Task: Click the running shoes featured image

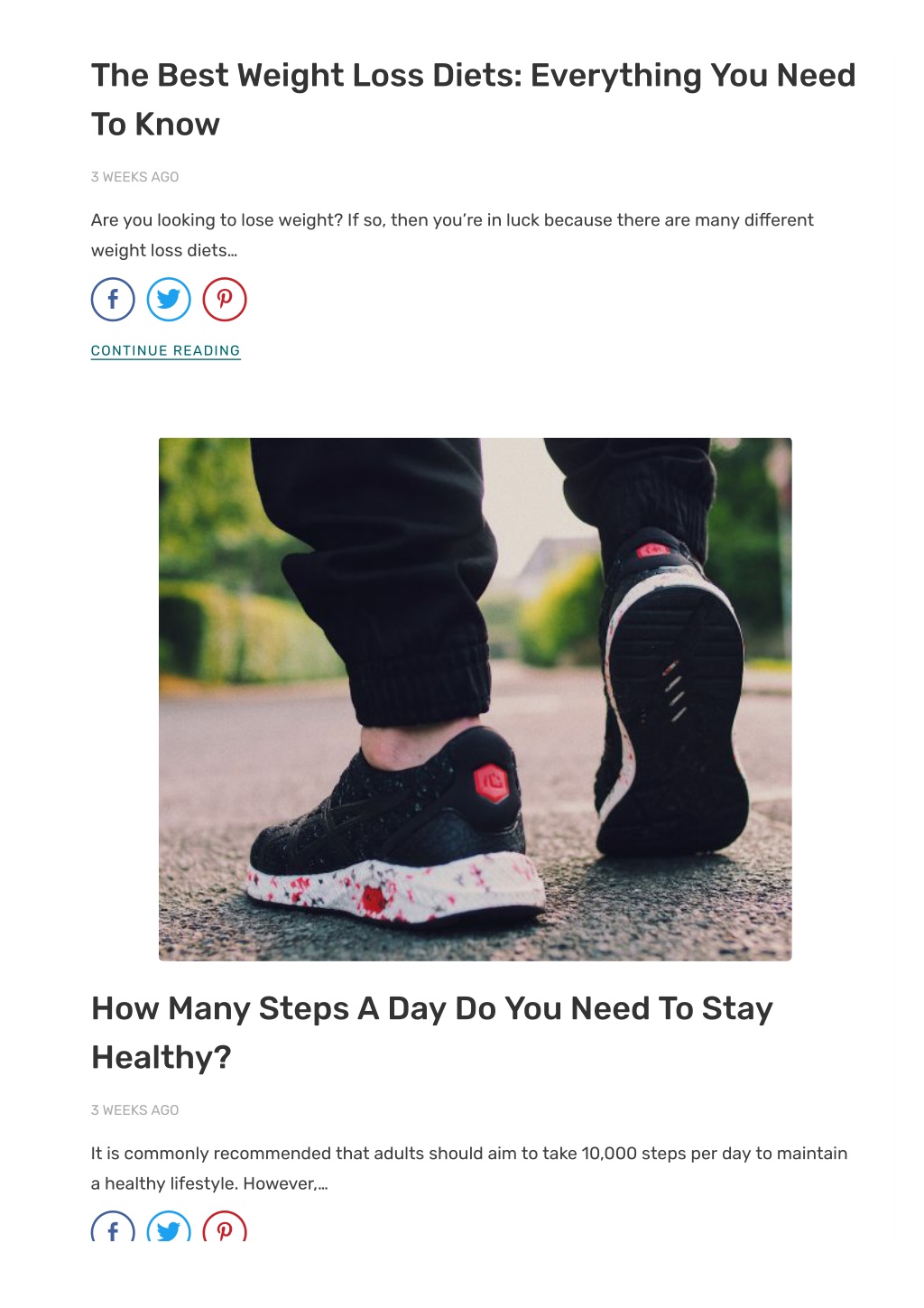Action: point(476,700)
